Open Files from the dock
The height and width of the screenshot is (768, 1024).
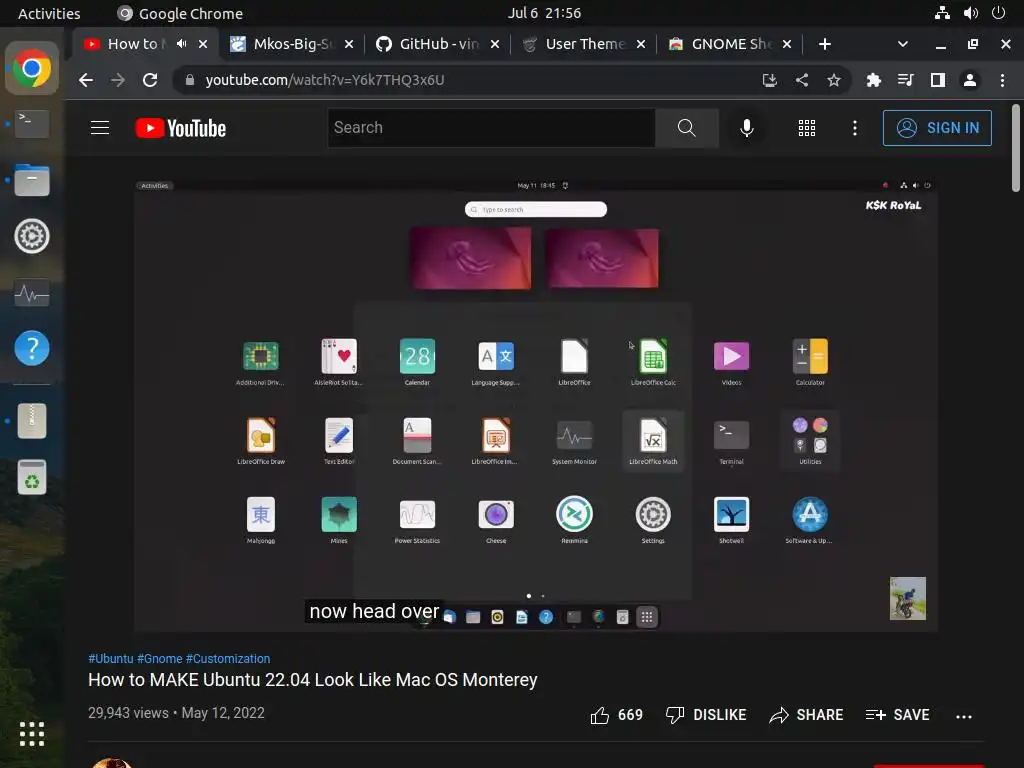point(32,180)
